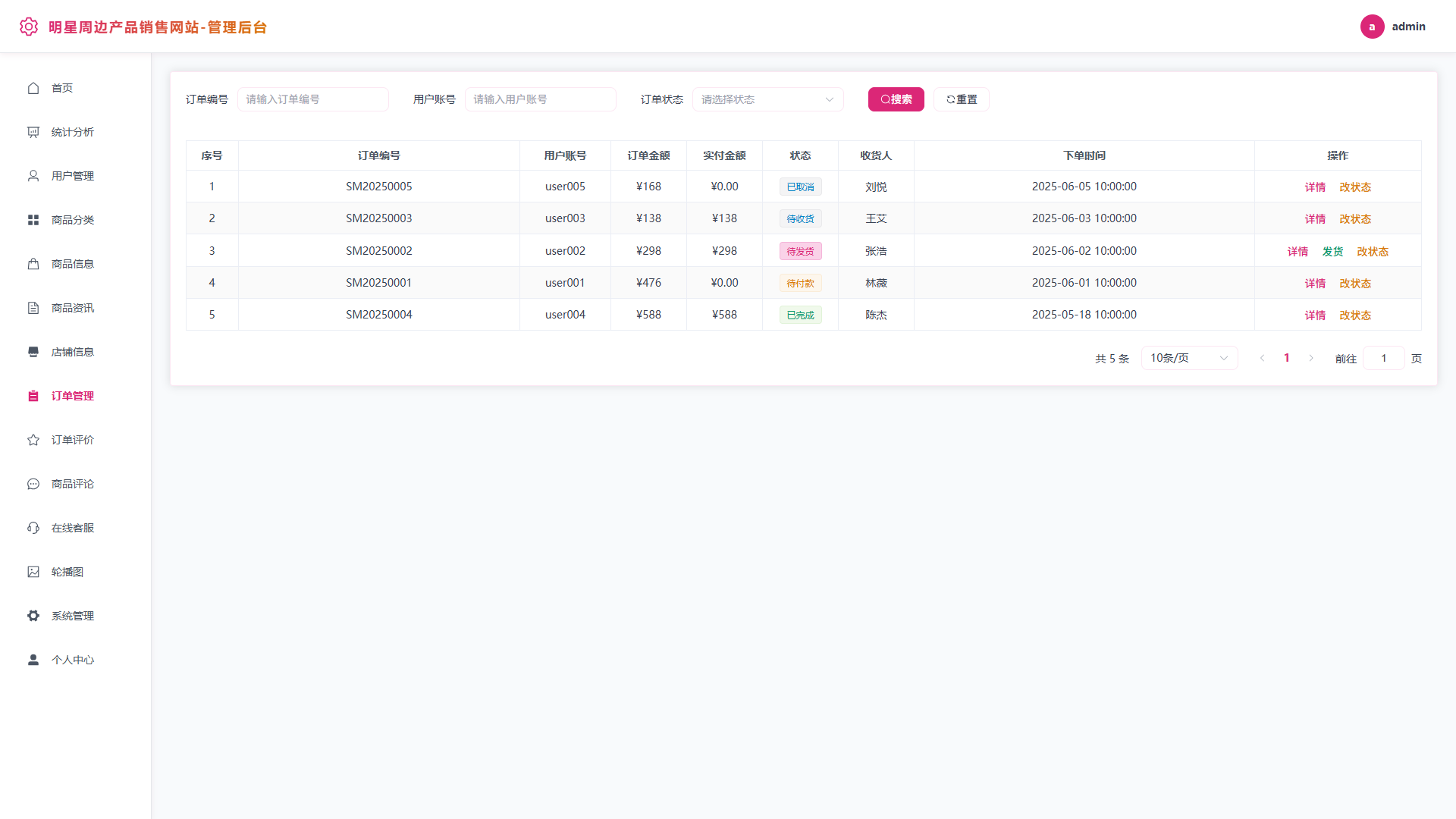Screen dimensions: 1456x819
Task: Click the 商品信息 shopping bag icon
Action: point(33,264)
